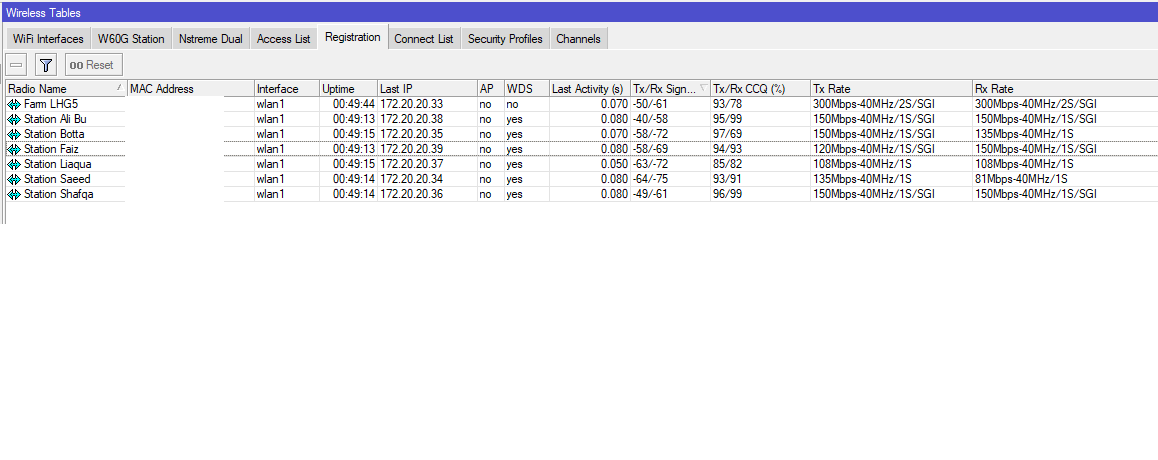Select the Station Liaqua radio name
Viewport: 1158px width, 460px height.
58,164
